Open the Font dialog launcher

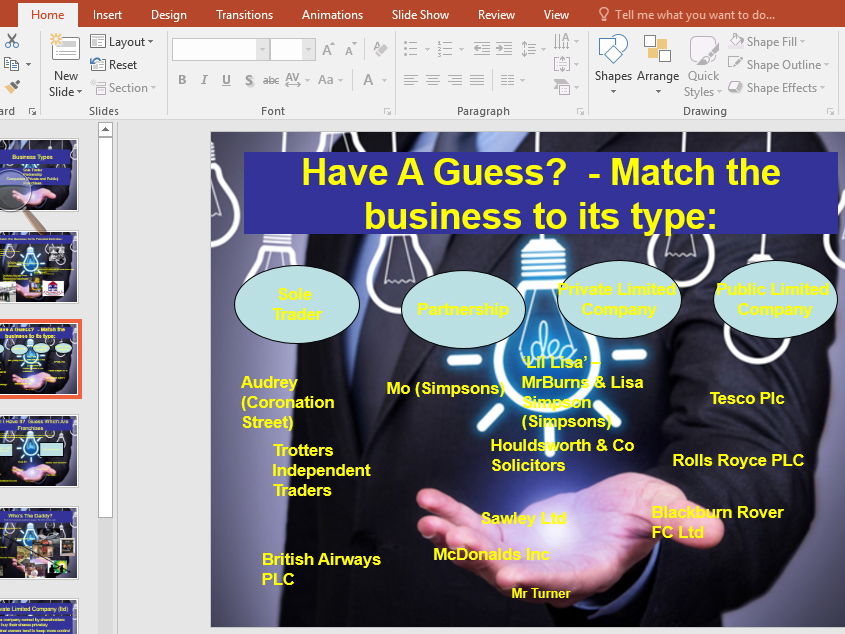pos(387,111)
